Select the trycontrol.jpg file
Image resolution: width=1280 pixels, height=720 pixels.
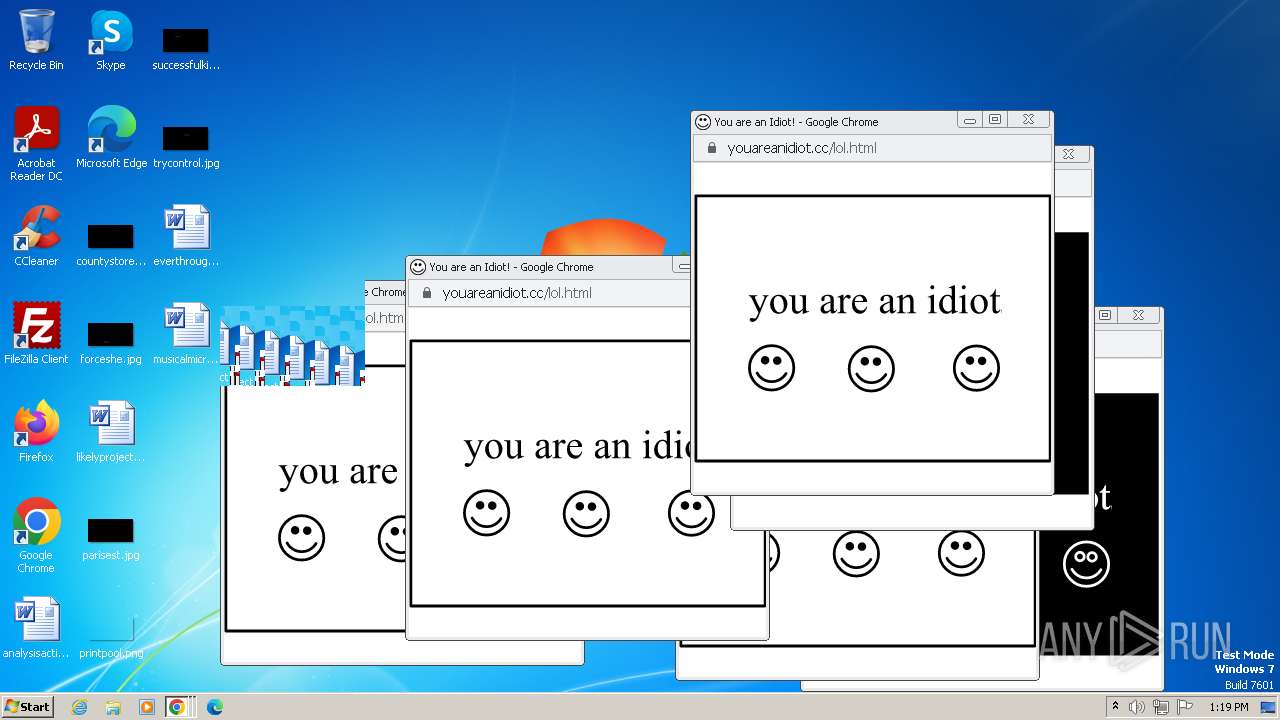point(186,146)
